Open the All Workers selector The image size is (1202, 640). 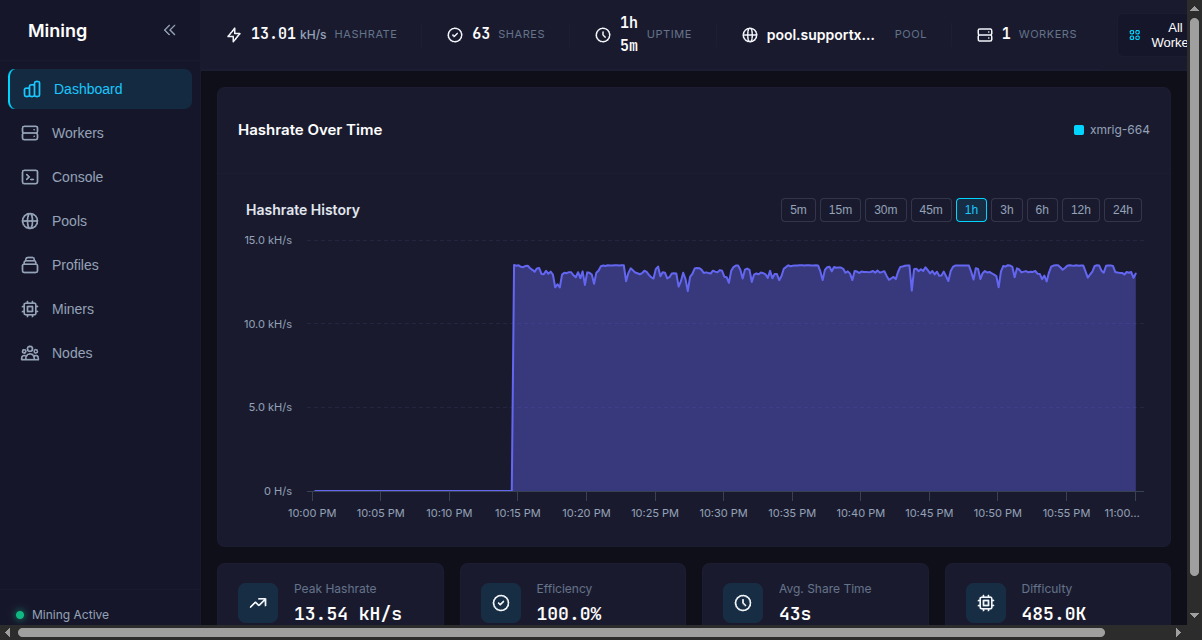coord(1159,35)
